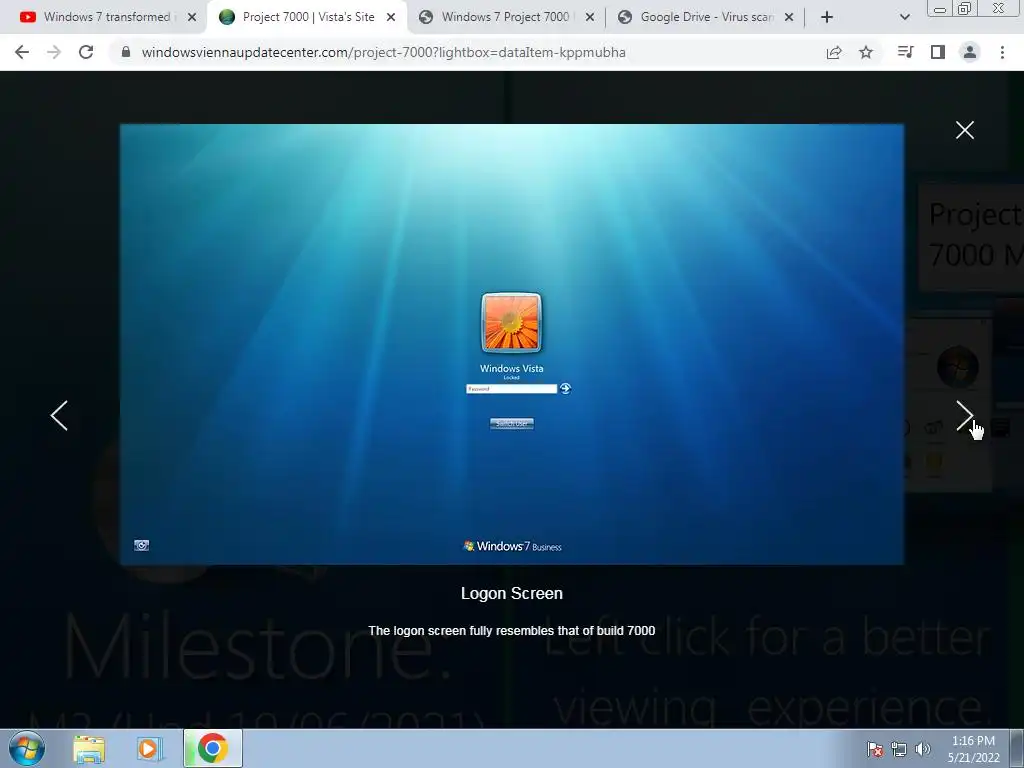Click the Chrome taskbar icon
1024x768 pixels.
pyautogui.click(x=213, y=748)
